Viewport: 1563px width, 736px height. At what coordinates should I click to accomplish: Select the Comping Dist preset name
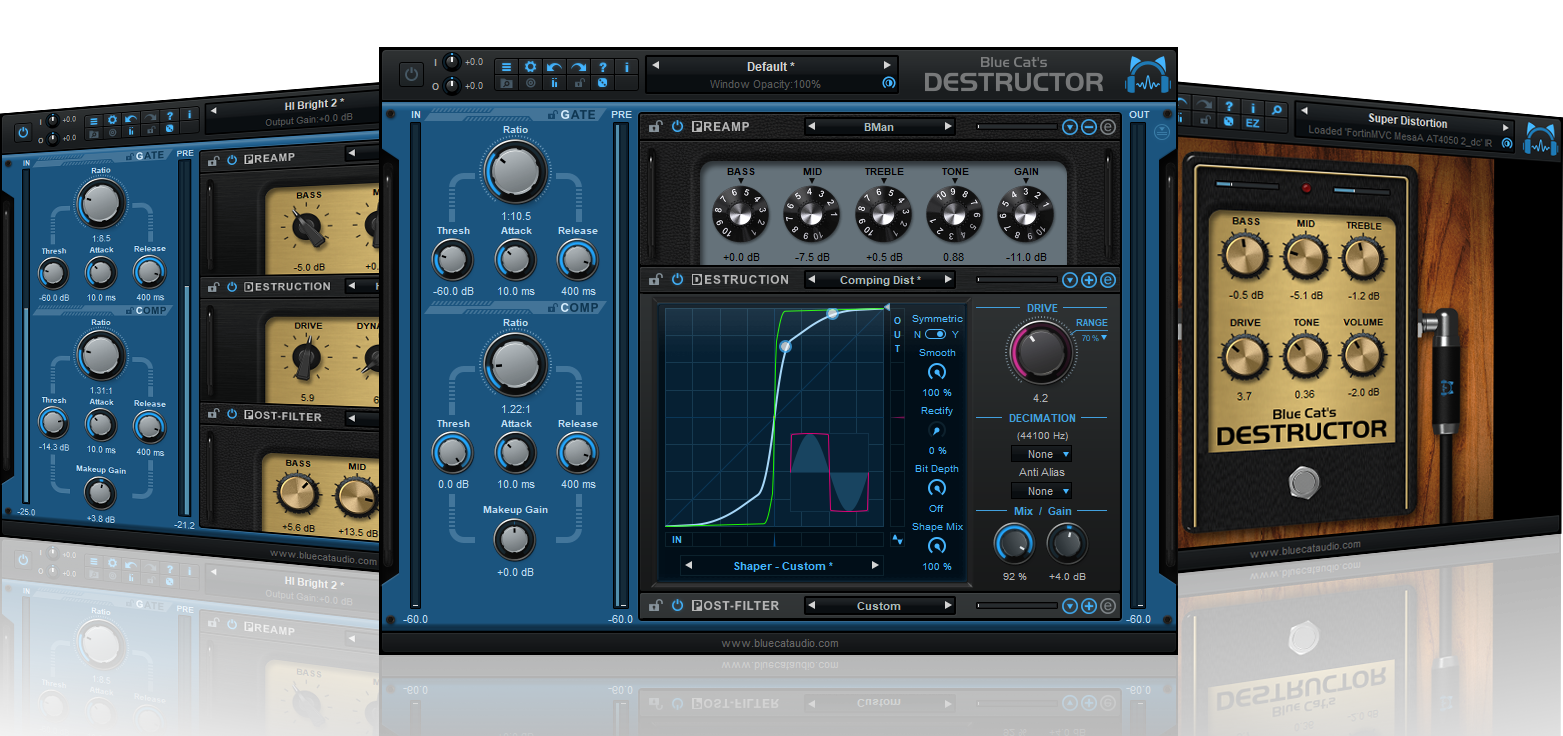pos(879,279)
